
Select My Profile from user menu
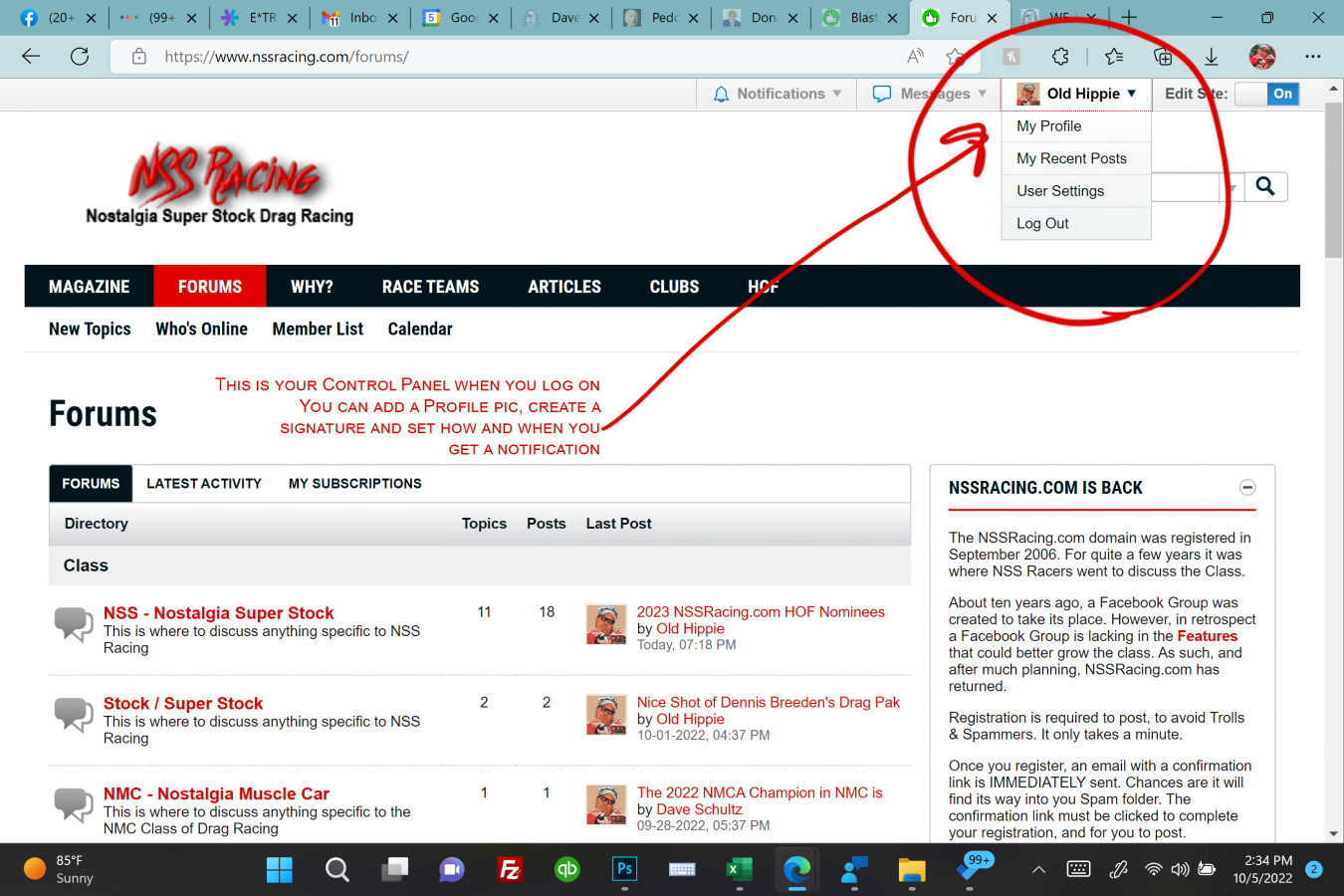[1076, 126]
